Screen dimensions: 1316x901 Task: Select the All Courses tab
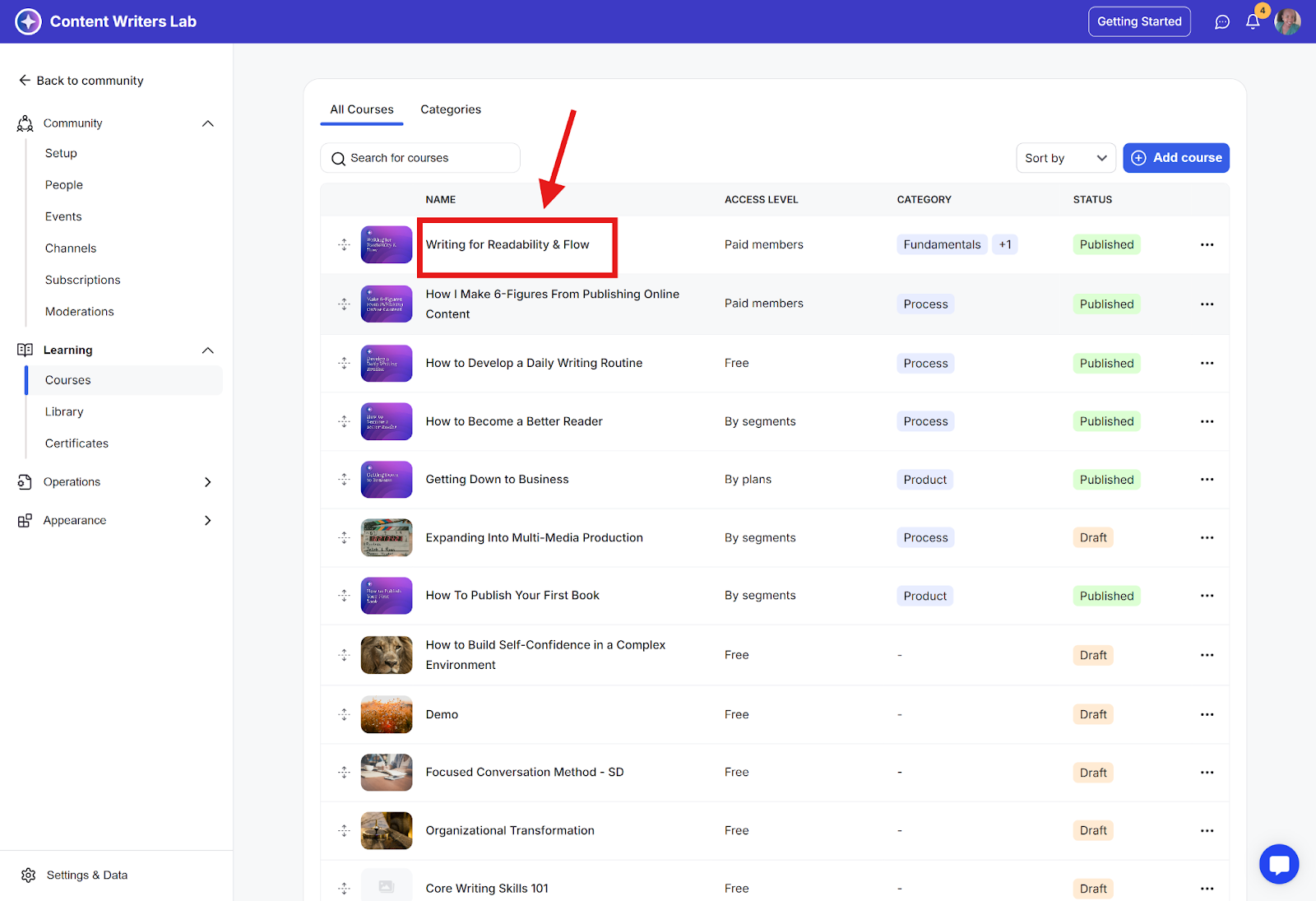pos(362,109)
